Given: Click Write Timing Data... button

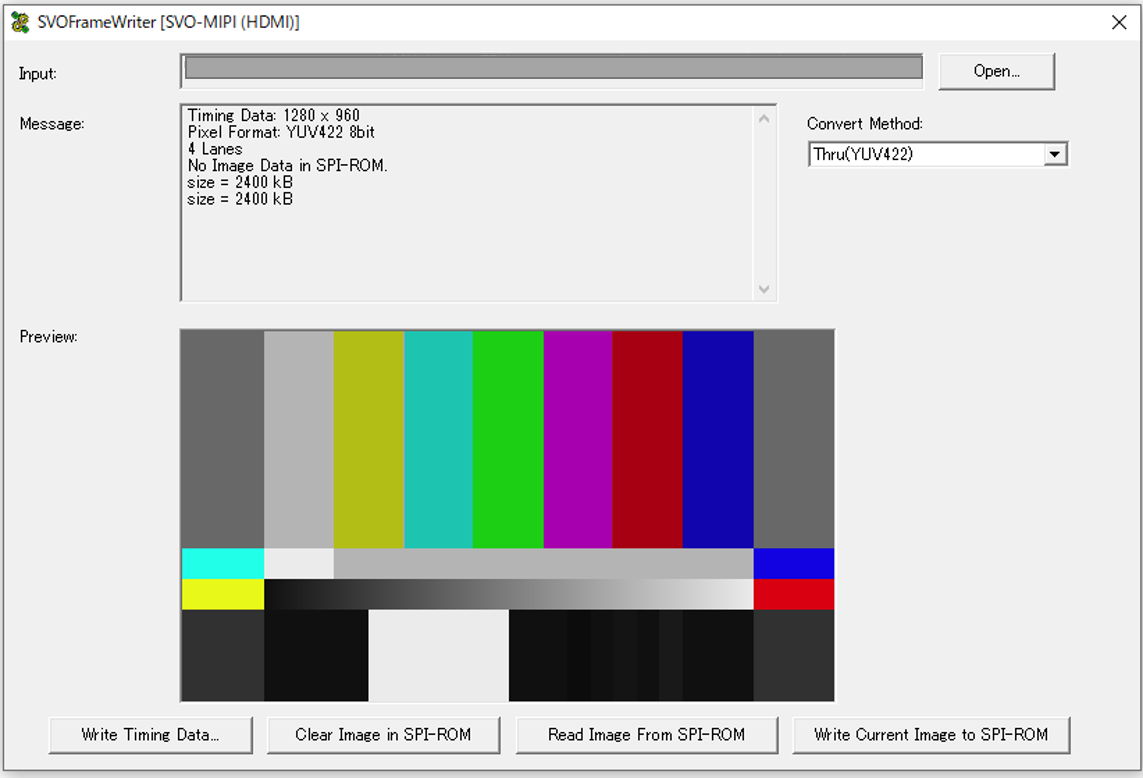Looking at the screenshot, I should [x=150, y=735].
